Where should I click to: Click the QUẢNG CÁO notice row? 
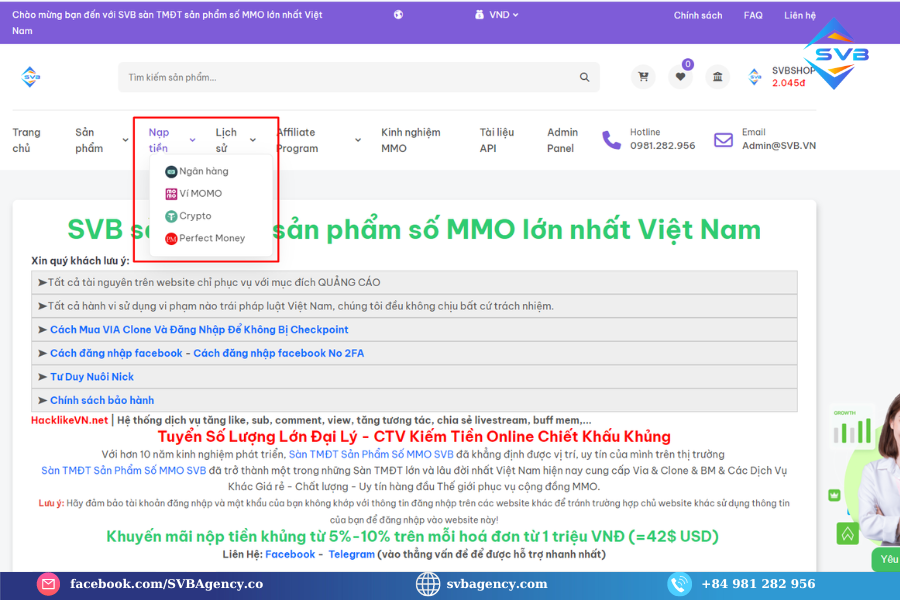coord(414,282)
